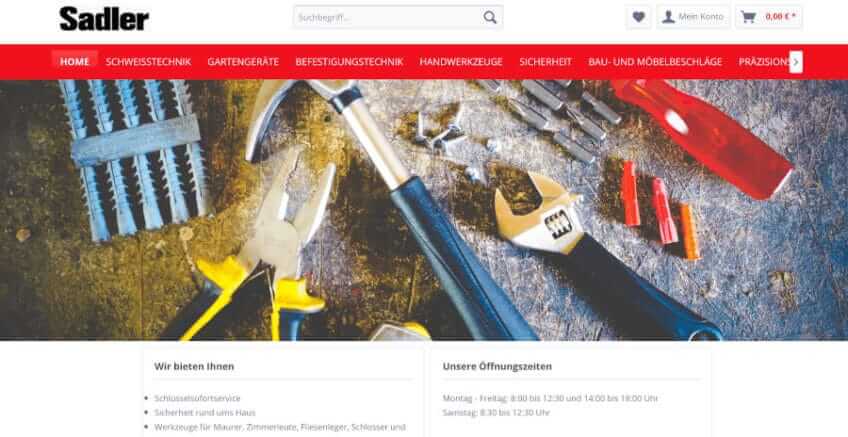Viewport: 848px width, 437px height.
Task: Select the HOME menu item
Action: coord(75,62)
